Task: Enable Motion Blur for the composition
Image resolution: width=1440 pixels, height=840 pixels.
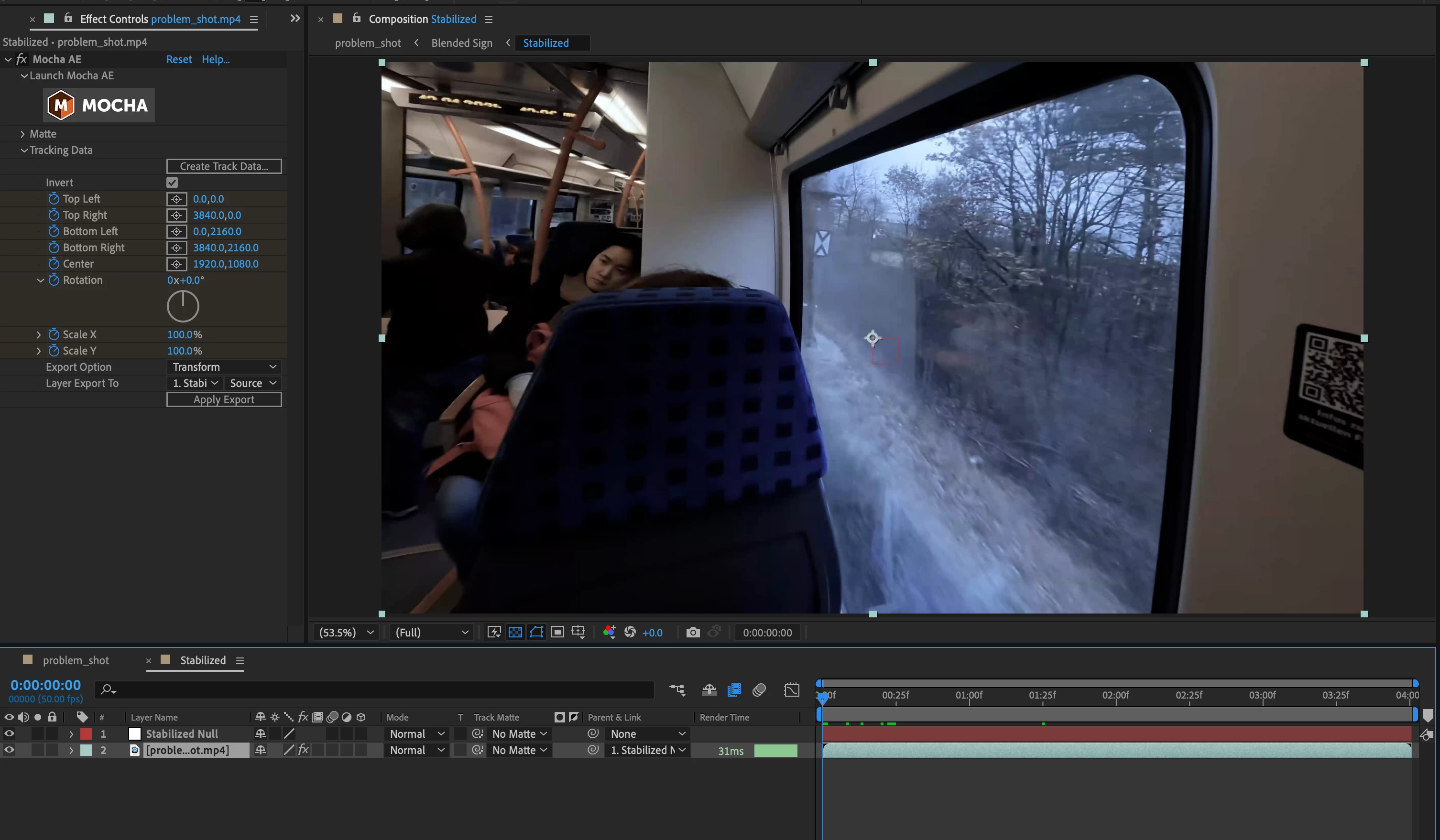Action: 759,690
